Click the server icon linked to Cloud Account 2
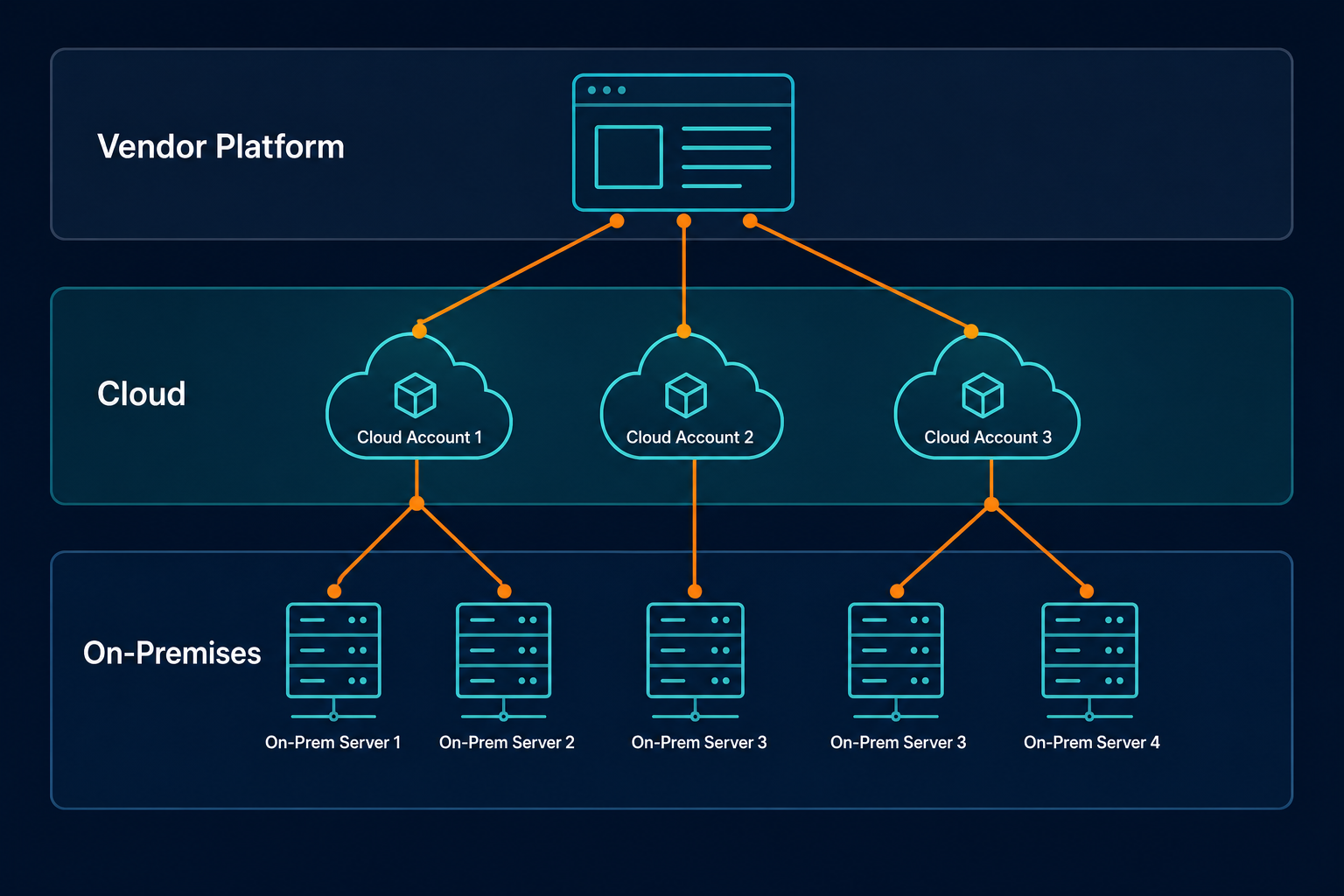The image size is (1344, 896). point(695,661)
